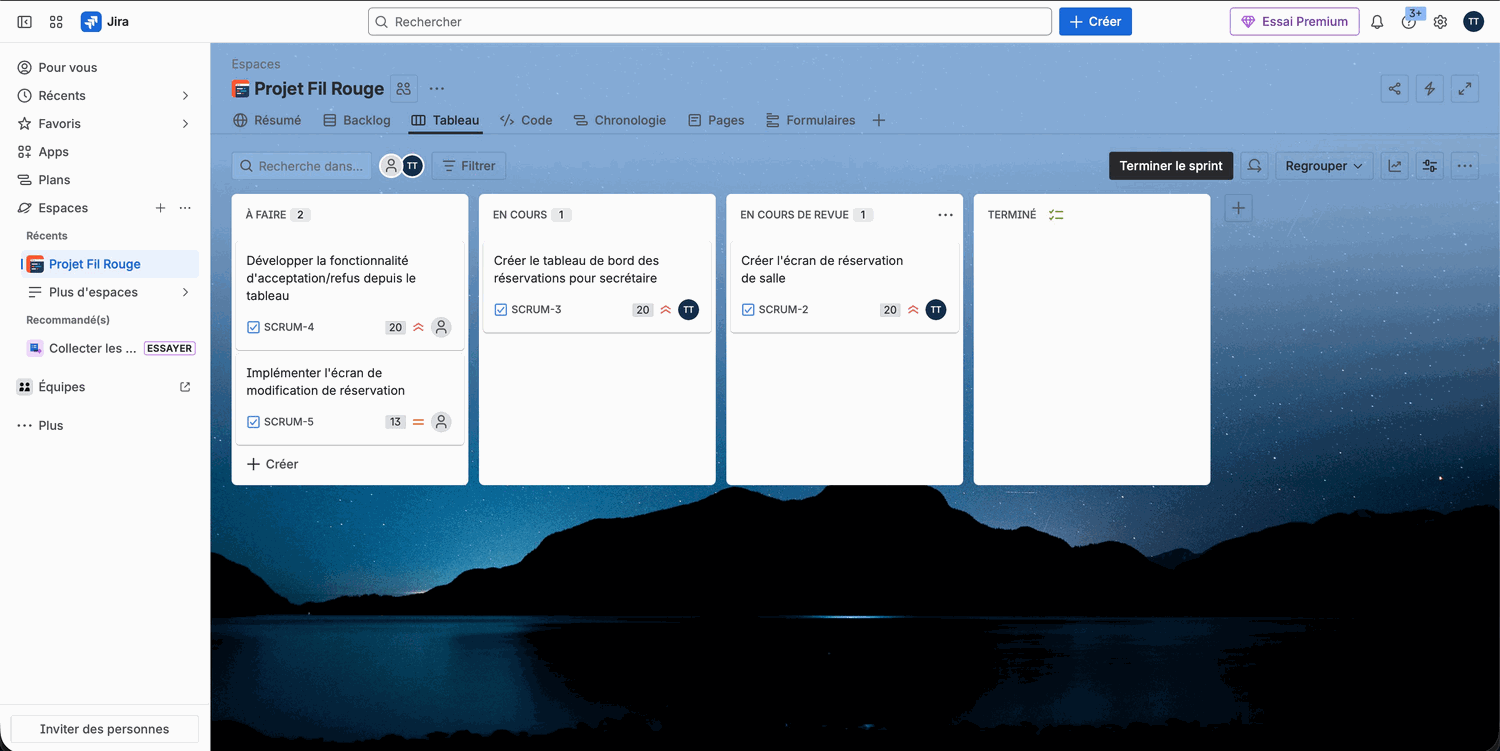Expand the Favoris submenu chevron
Image resolution: width=1500 pixels, height=751 pixels.
(185, 124)
